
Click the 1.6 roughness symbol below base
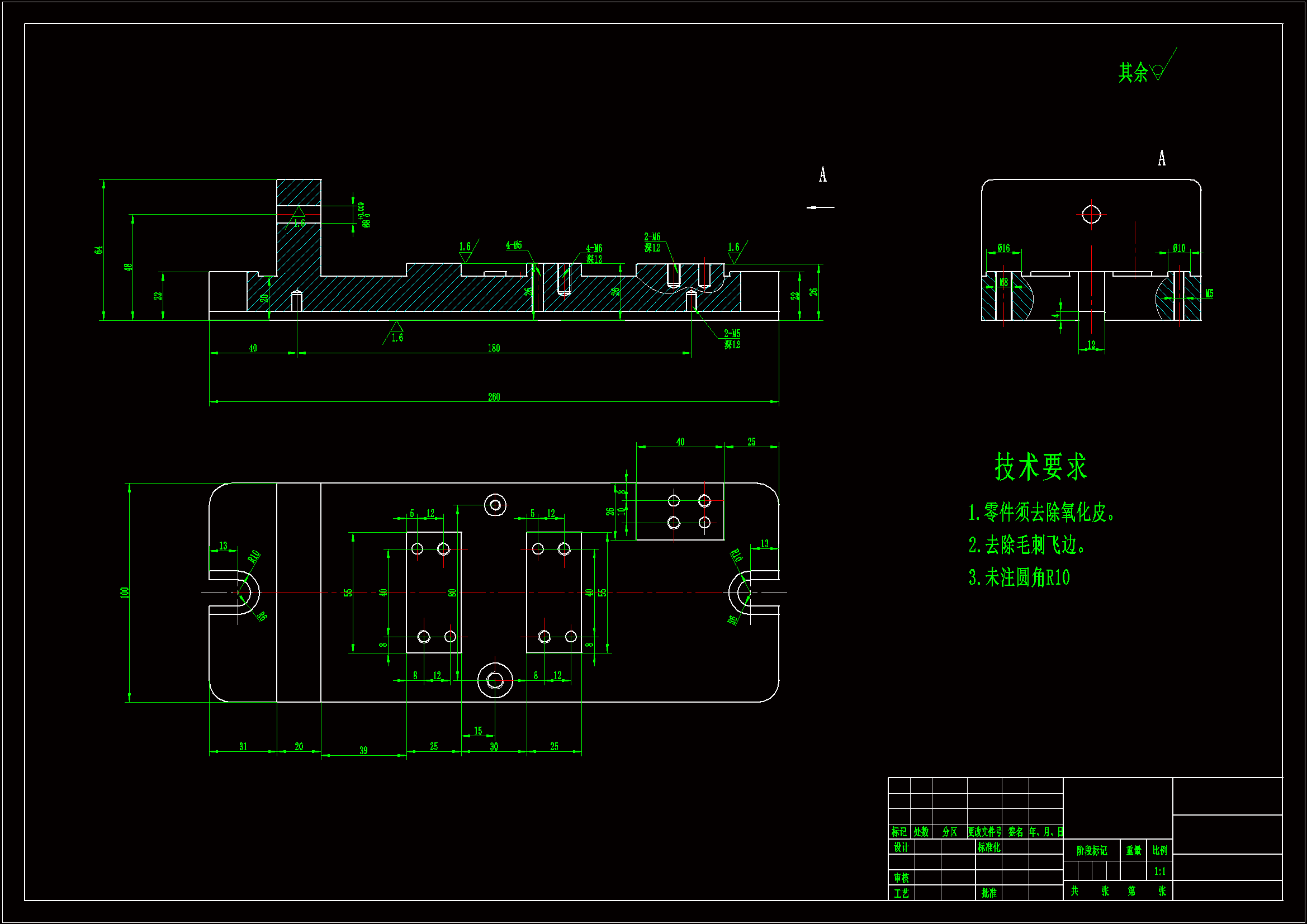[x=396, y=333]
